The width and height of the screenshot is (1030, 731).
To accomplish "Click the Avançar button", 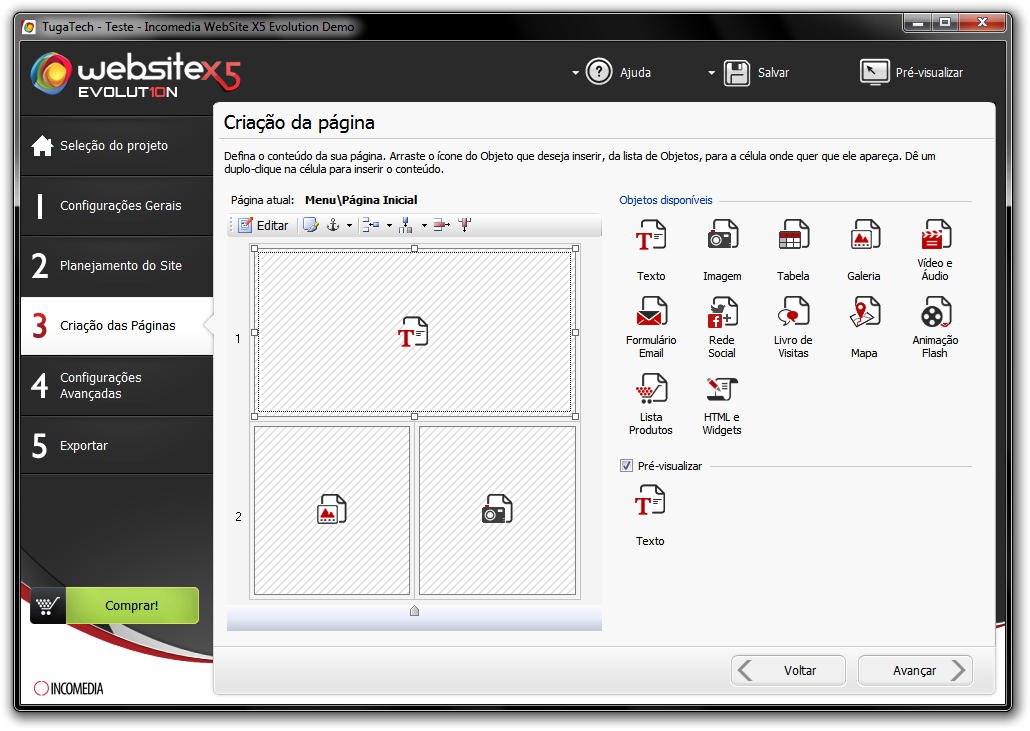I will [x=915, y=671].
